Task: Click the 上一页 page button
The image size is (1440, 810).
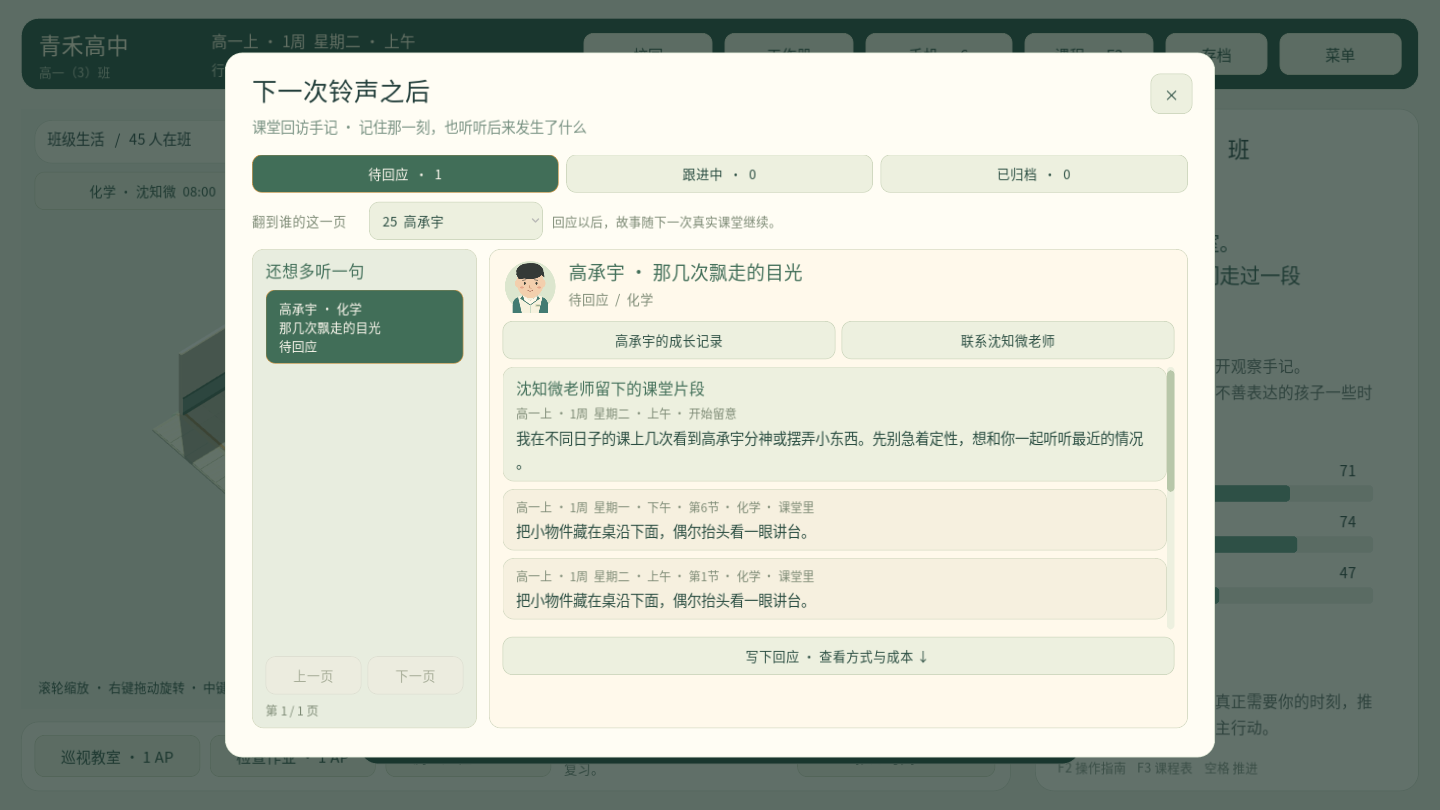Action: pyautogui.click(x=313, y=676)
